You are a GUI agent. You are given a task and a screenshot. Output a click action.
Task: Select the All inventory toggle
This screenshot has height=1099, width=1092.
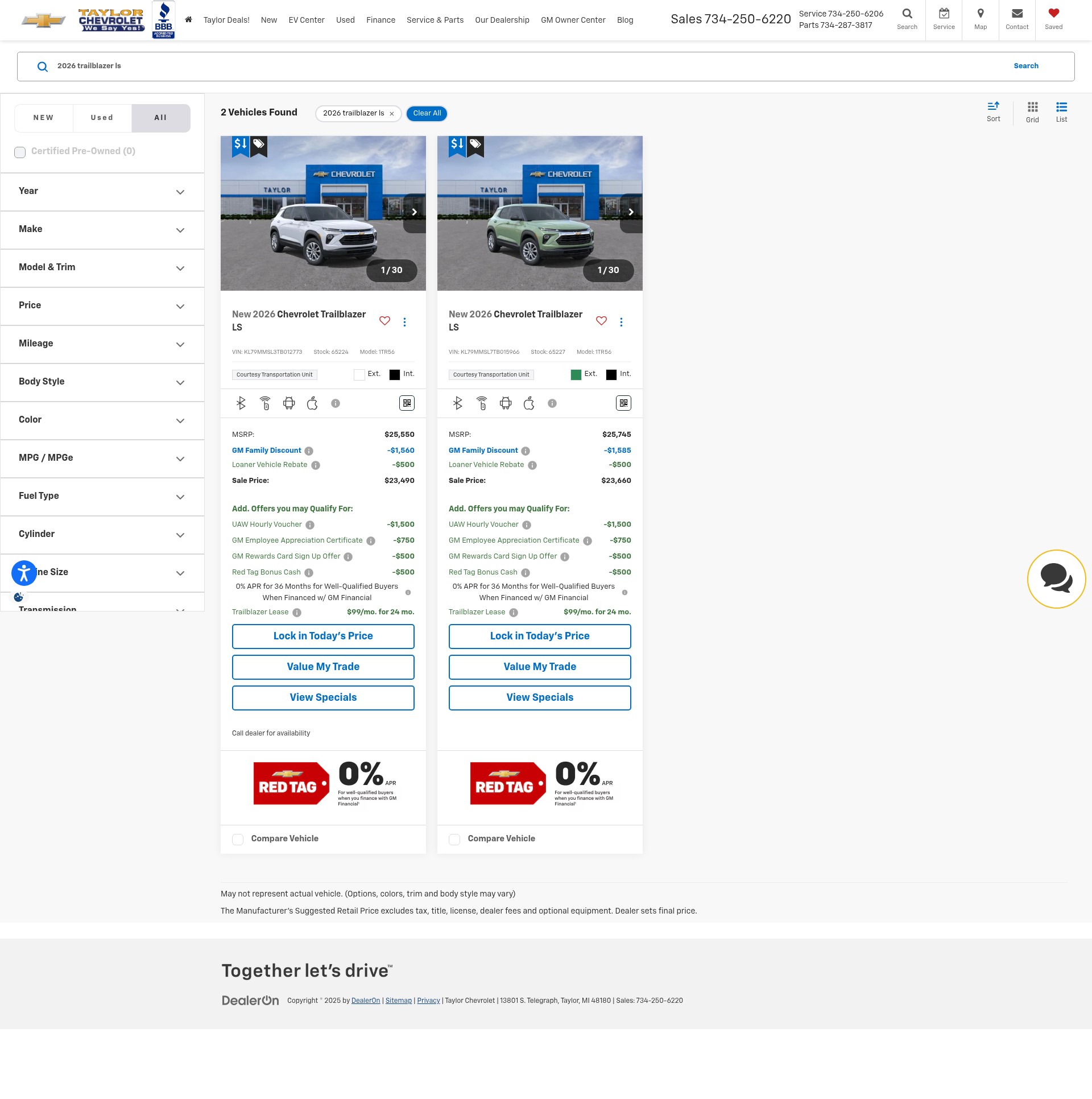[161, 118]
